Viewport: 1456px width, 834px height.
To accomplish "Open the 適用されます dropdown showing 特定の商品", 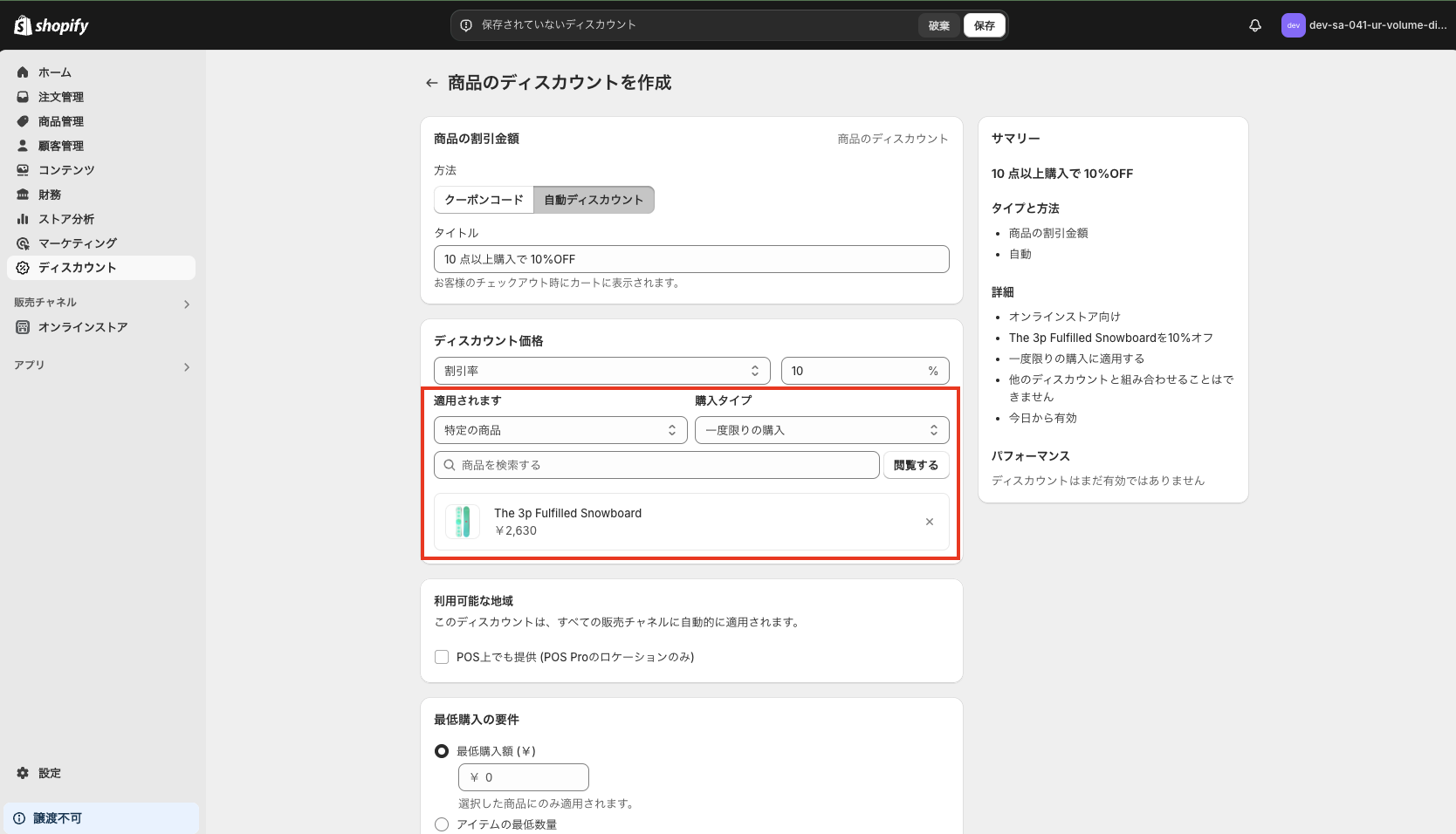I will pos(560,429).
